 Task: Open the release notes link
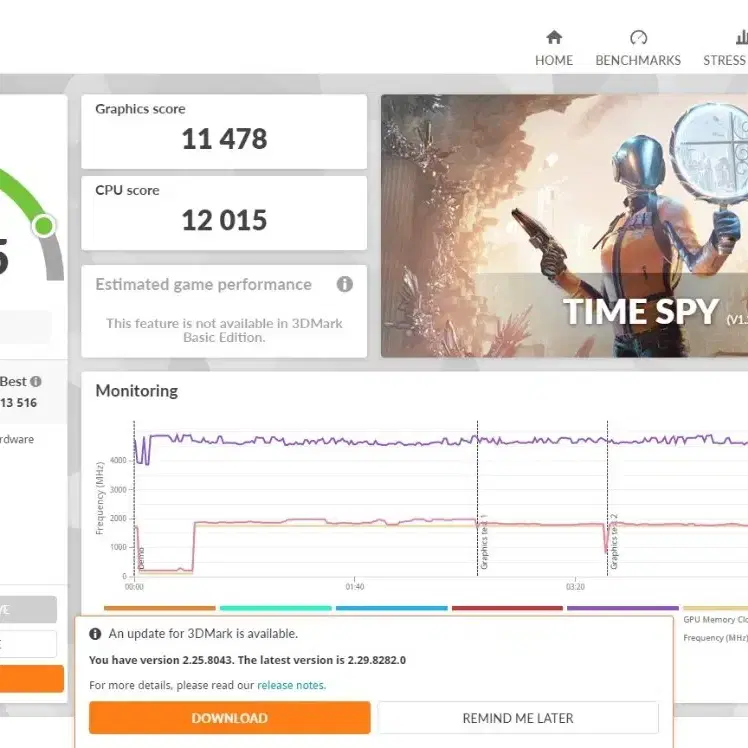click(x=291, y=685)
